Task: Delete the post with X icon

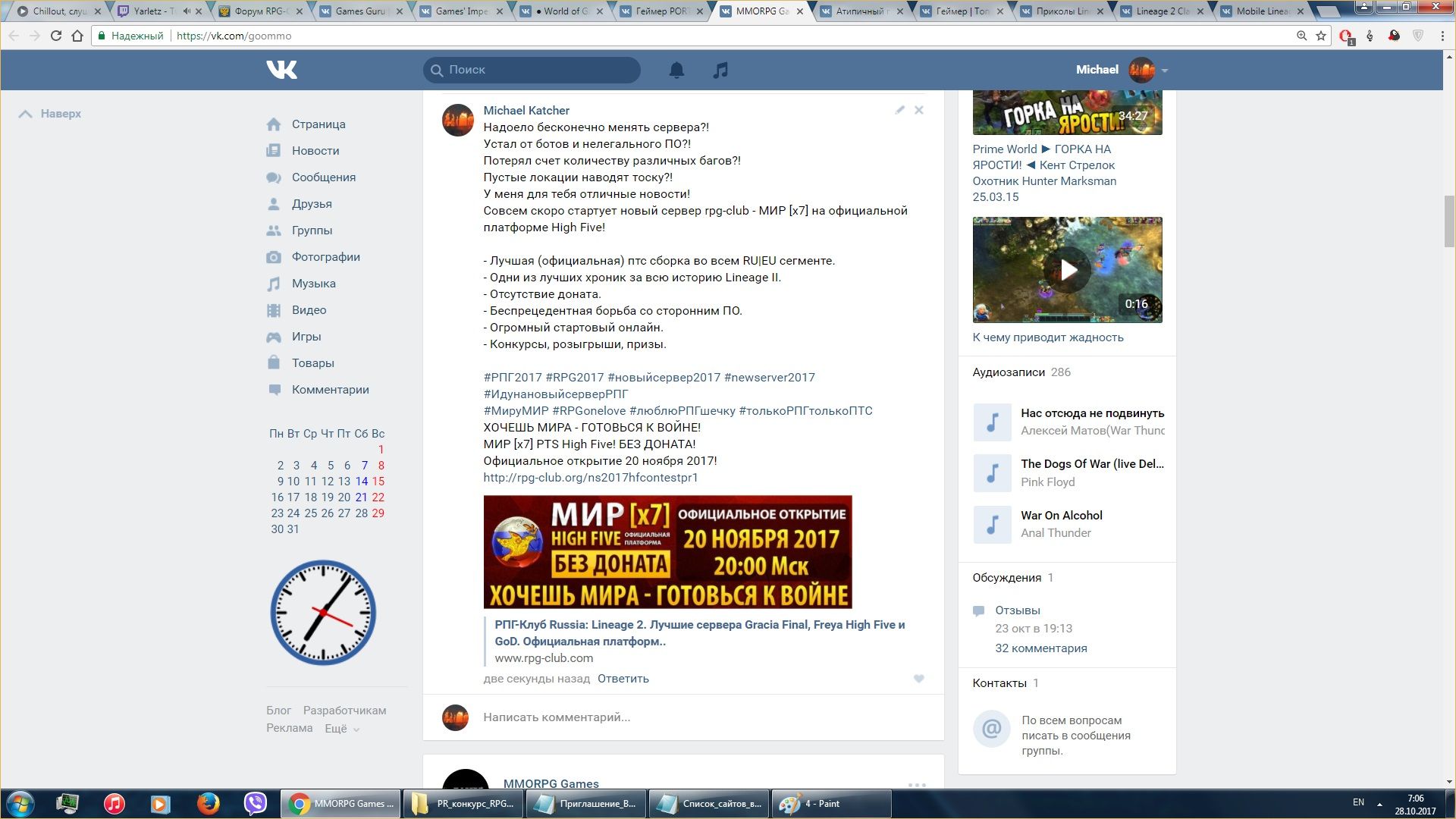Action: (x=918, y=110)
